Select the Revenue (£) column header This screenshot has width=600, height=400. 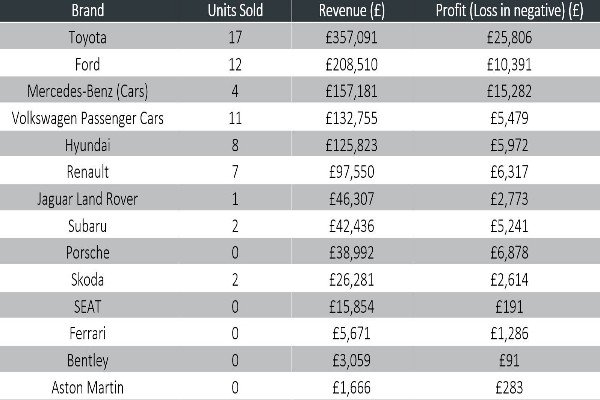351,10
